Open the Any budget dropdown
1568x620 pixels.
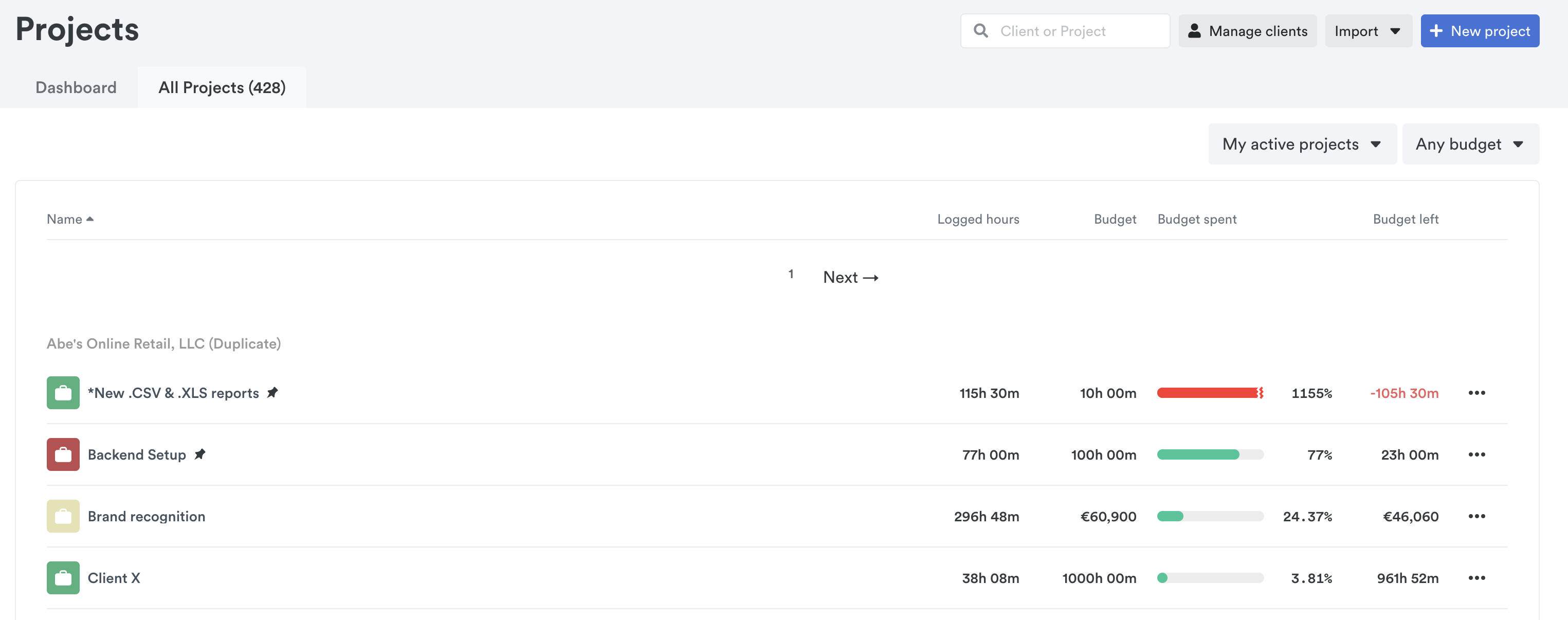pyautogui.click(x=1469, y=144)
